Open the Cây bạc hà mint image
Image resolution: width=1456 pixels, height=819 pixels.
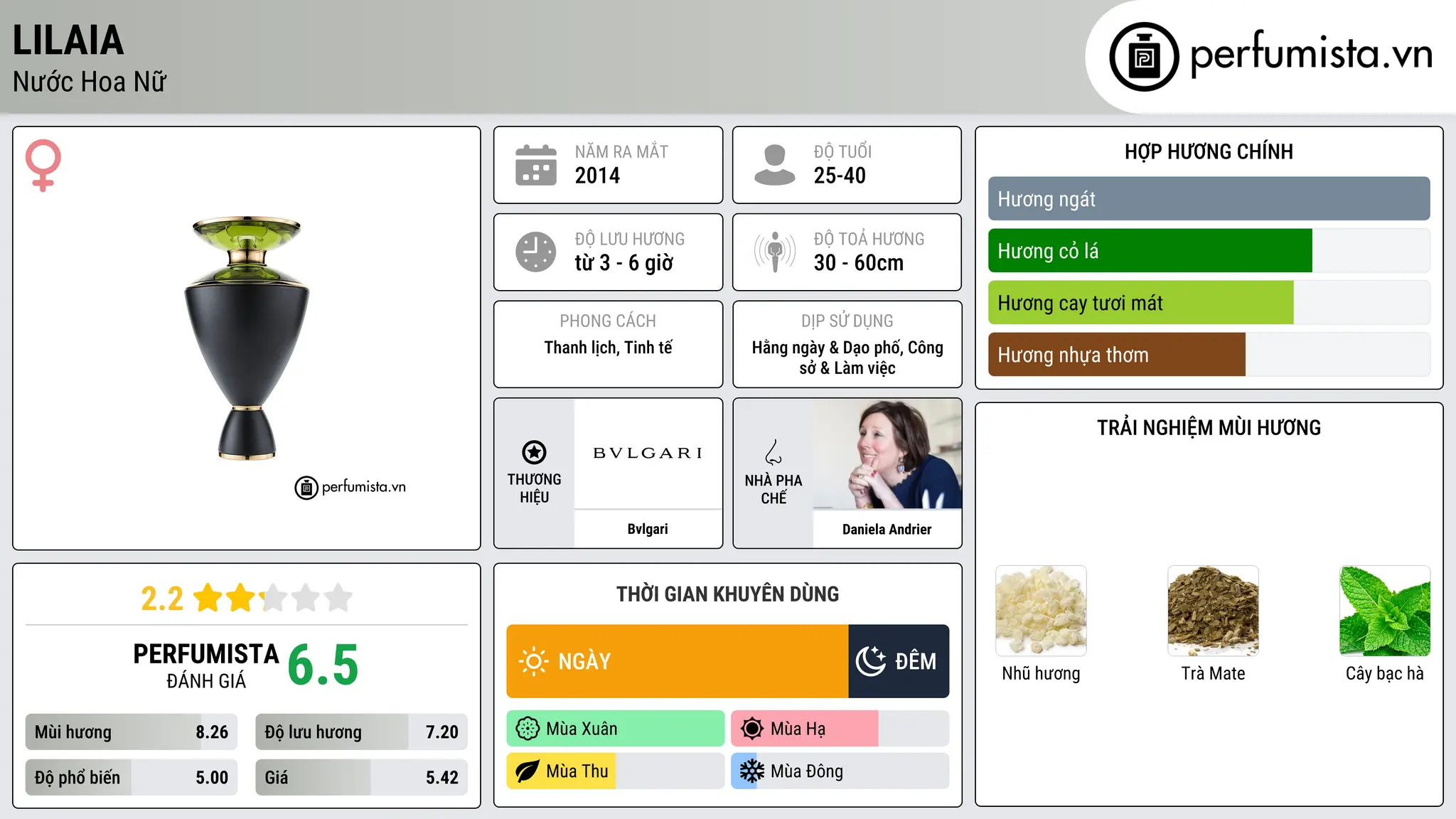tap(1385, 611)
